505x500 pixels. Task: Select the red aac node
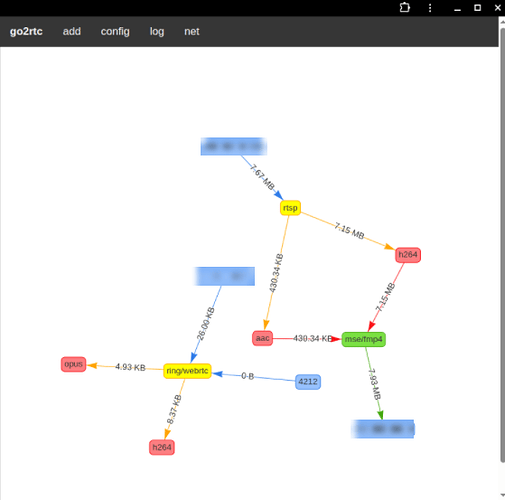click(262, 338)
